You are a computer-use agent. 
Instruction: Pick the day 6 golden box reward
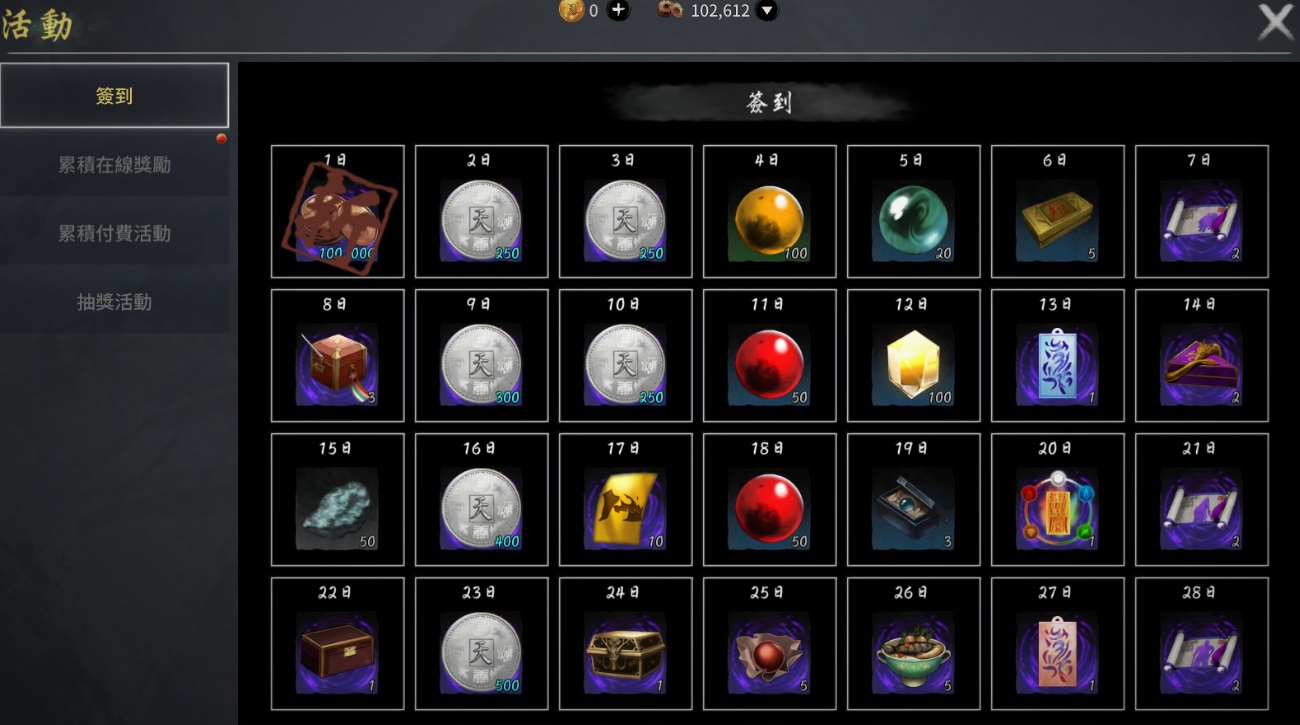click(x=1058, y=212)
